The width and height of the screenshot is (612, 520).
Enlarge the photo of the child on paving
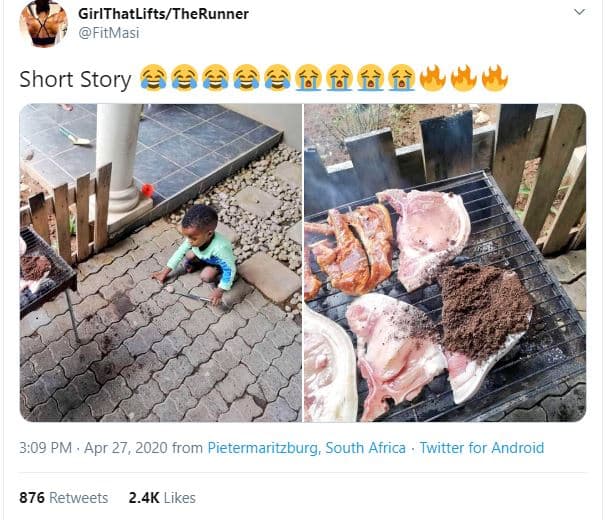tap(160, 262)
